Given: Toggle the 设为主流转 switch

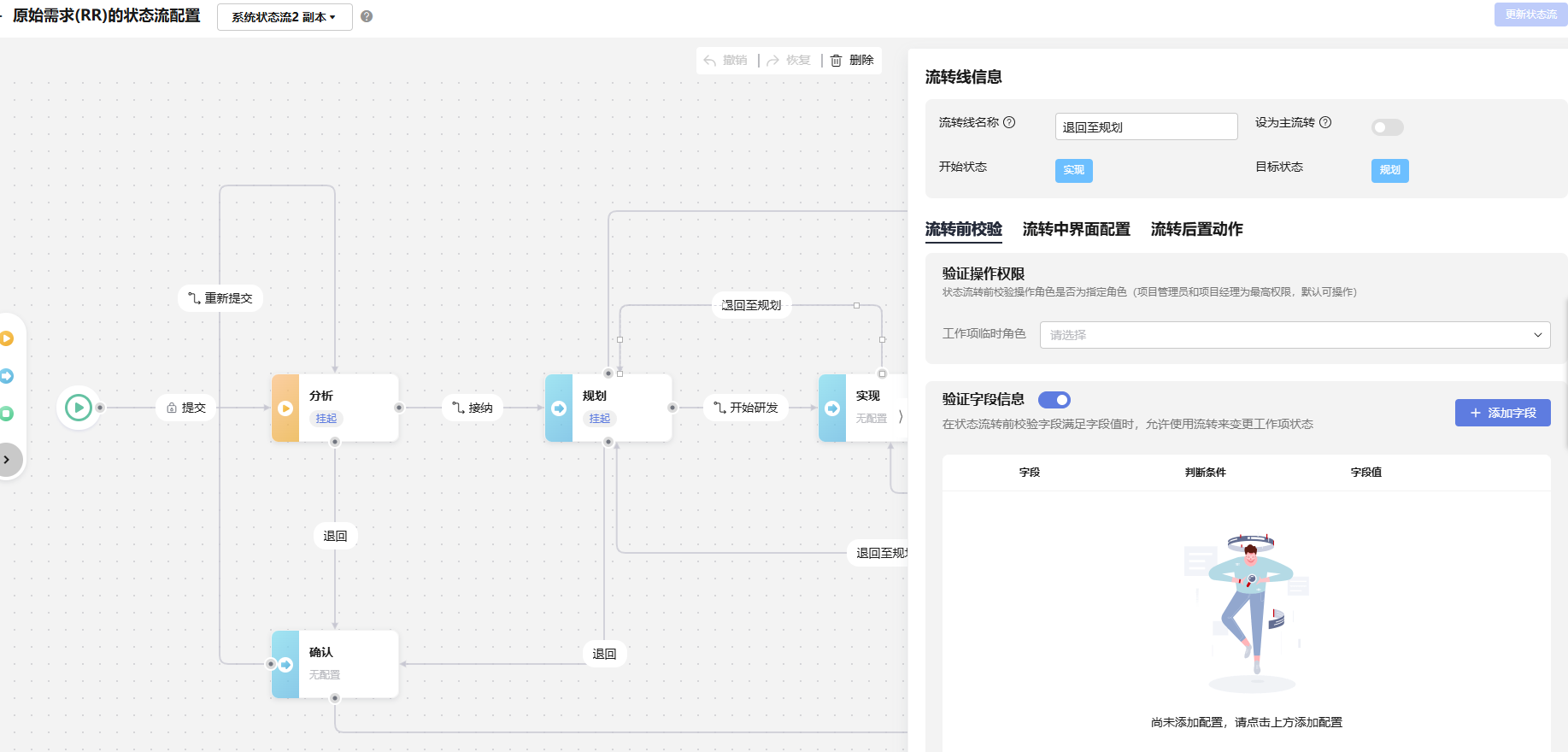Looking at the screenshot, I should pyautogui.click(x=1387, y=127).
